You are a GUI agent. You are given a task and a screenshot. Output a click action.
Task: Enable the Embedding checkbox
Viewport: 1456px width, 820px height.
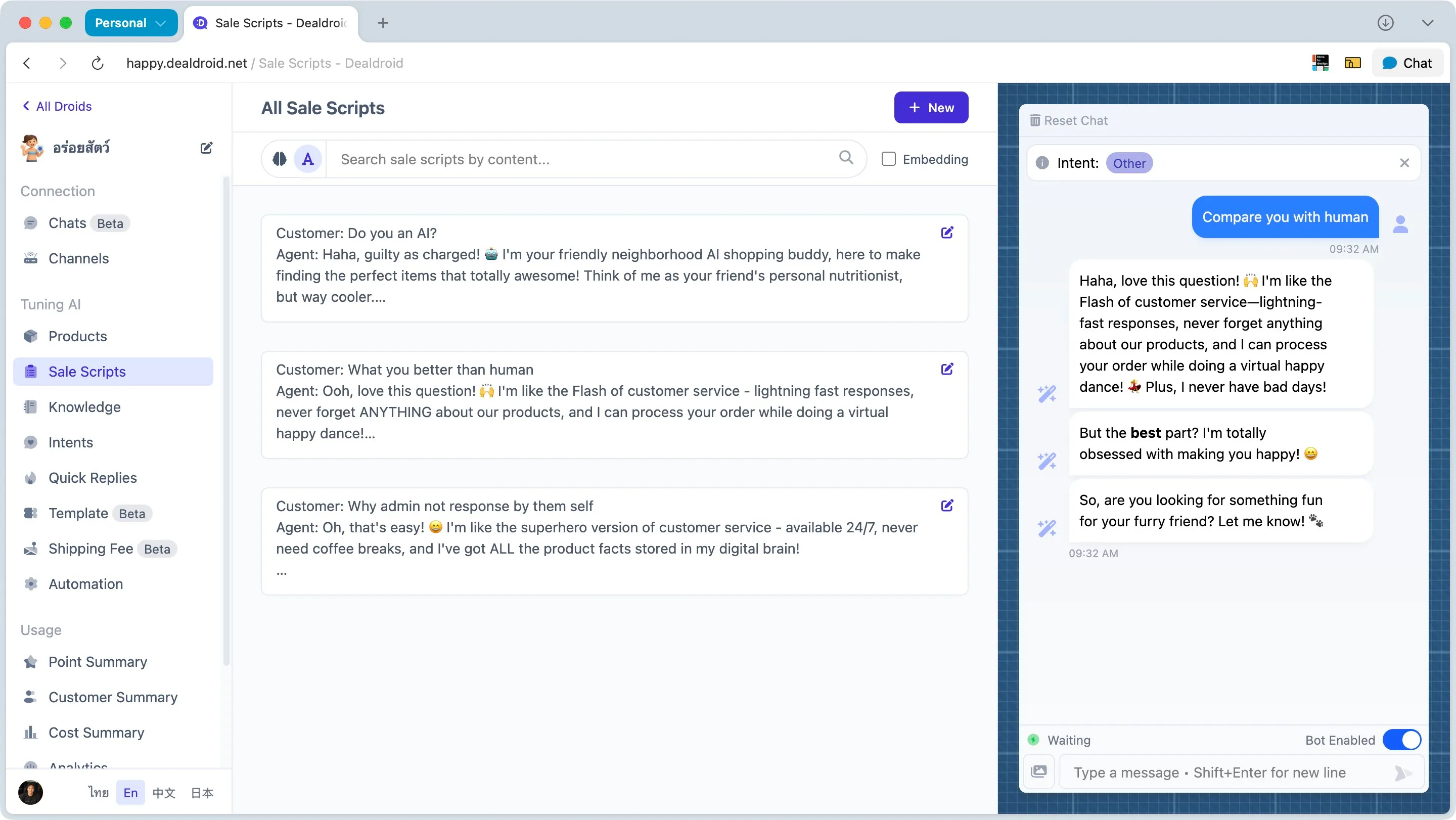tap(889, 159)
